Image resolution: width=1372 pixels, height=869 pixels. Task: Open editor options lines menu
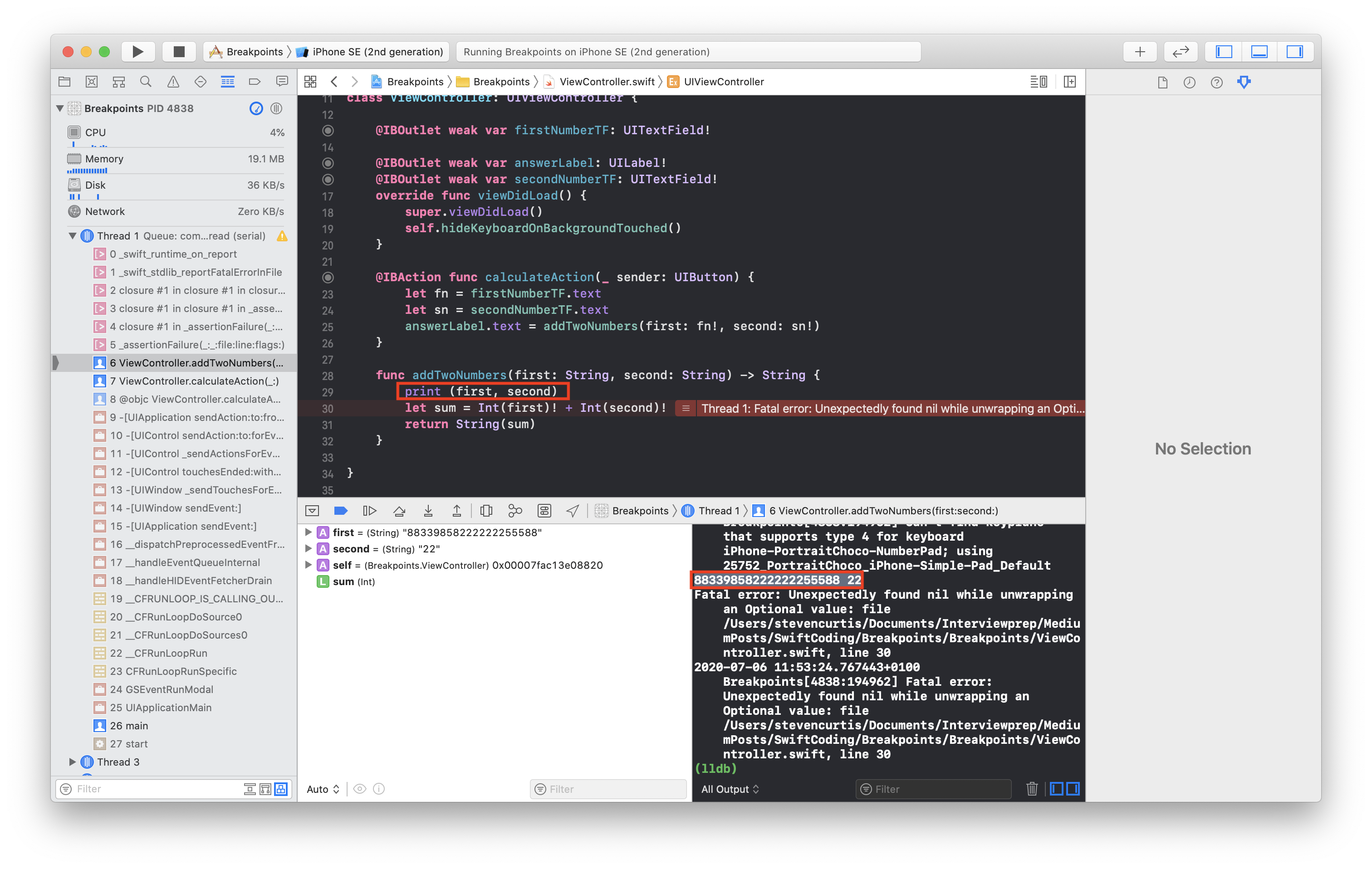click(1039, 82)
